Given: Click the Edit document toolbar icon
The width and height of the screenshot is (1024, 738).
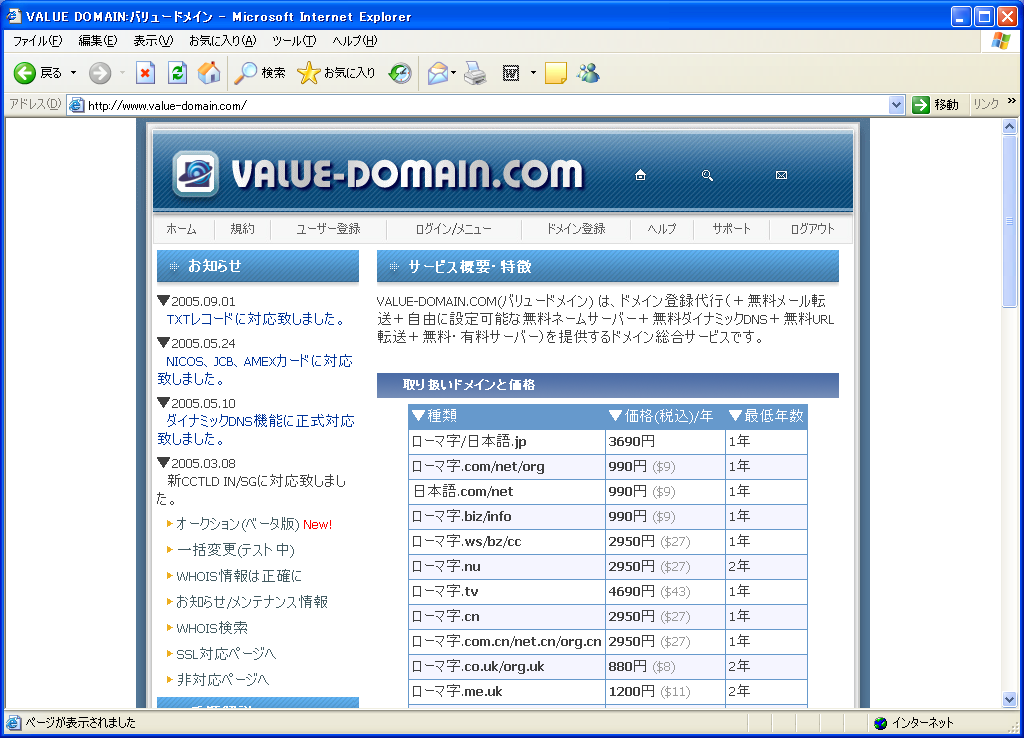Looking at the screenshot, I should [511, 73].
